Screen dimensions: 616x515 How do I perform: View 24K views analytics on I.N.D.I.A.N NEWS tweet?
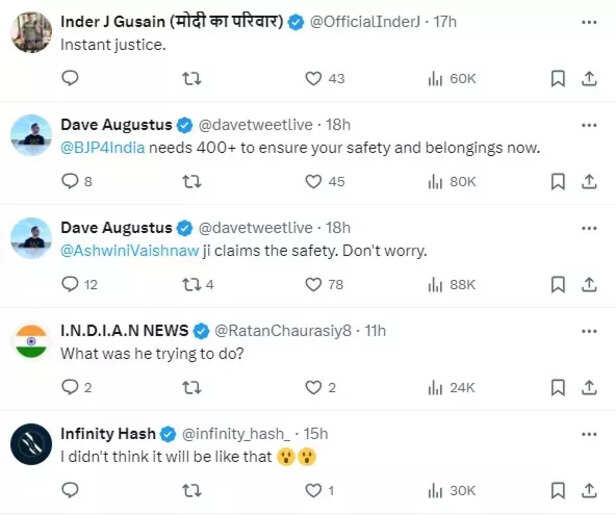pos(451,387)
